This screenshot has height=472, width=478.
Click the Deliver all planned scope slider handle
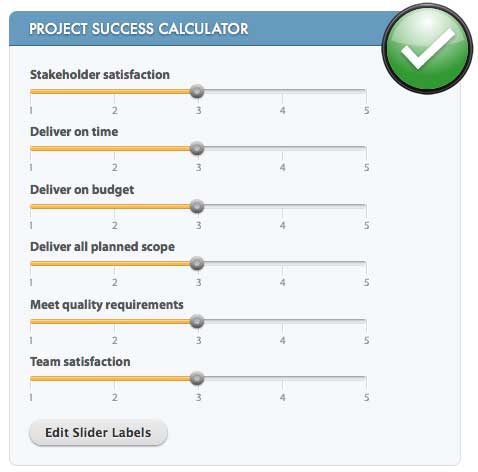(197, 264)
